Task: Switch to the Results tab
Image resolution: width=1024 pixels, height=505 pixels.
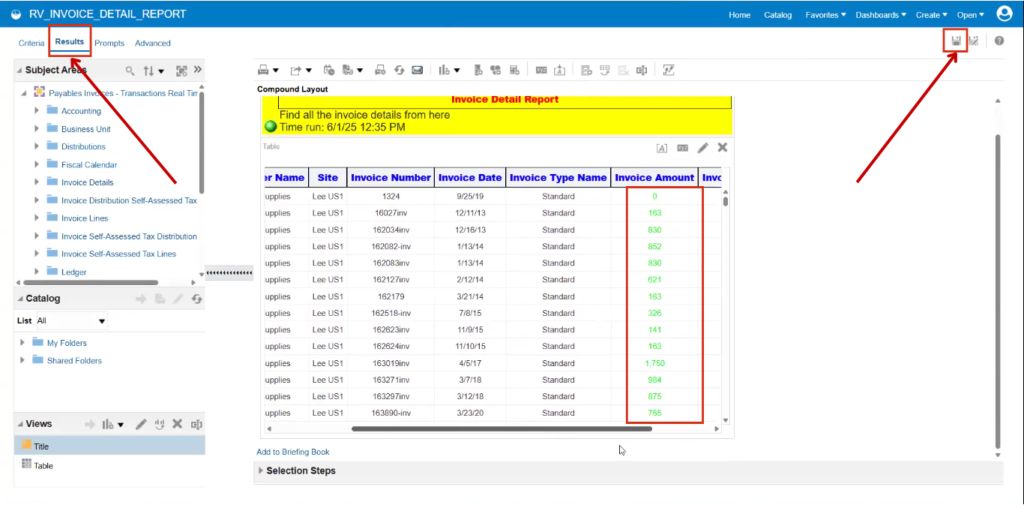Action: [70, 42]
